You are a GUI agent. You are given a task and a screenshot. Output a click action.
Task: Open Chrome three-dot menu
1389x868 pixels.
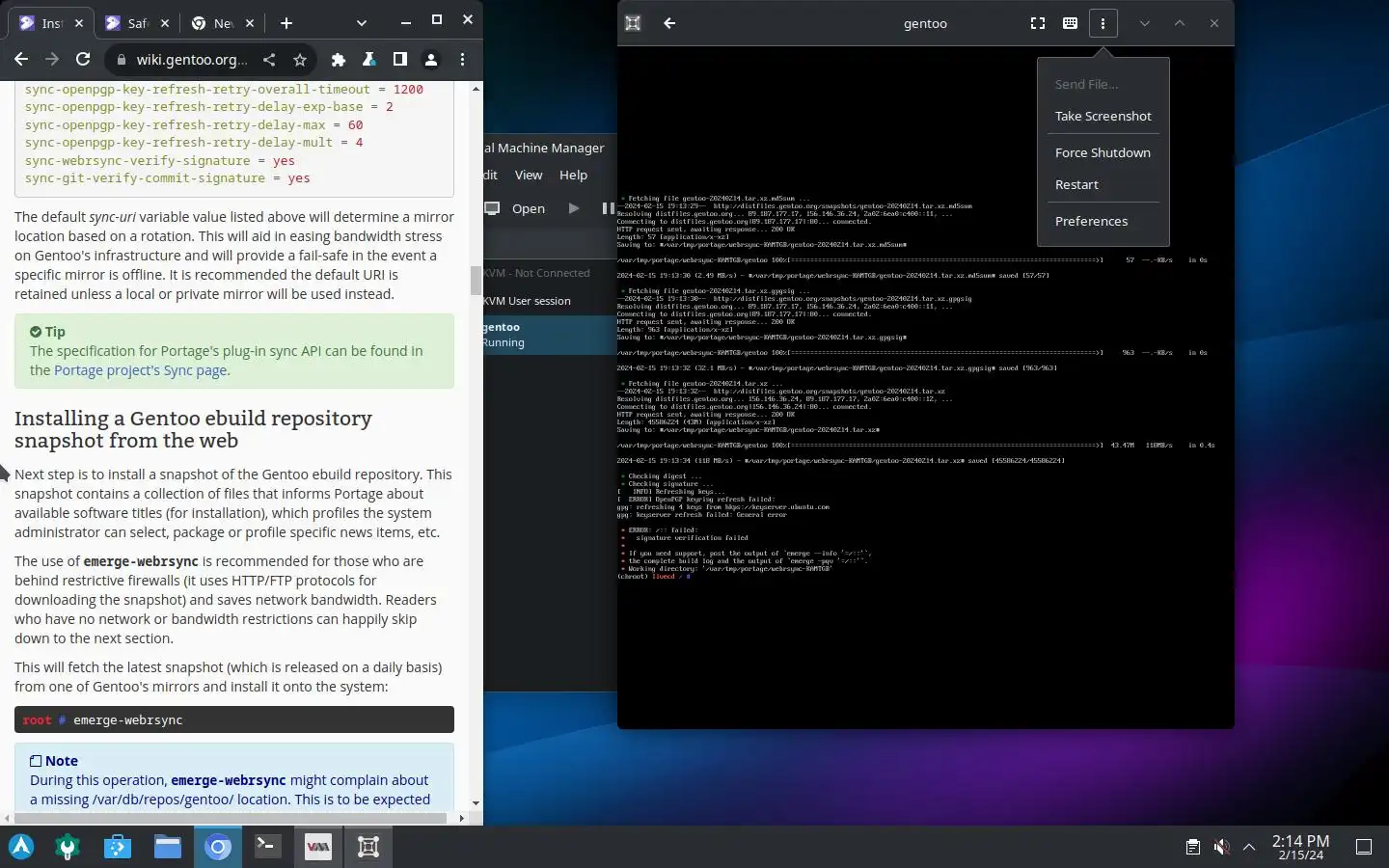pyautogui.click(x=463, y=60)
